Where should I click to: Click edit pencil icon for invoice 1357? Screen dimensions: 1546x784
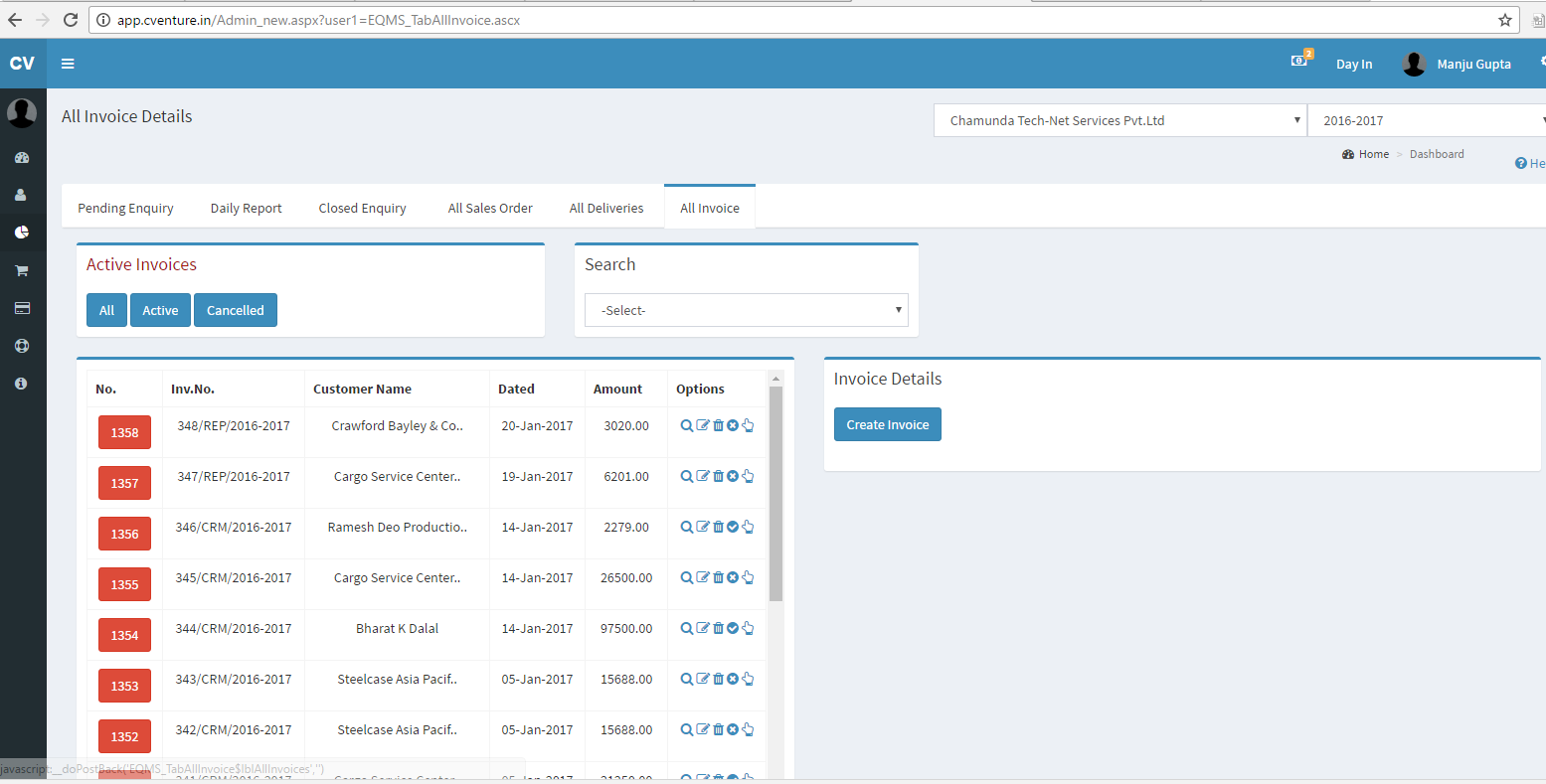point(703,476)
